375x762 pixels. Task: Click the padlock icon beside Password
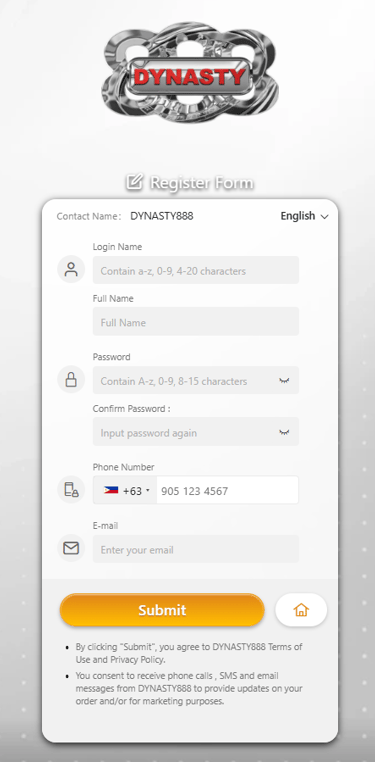pos(71,380)
